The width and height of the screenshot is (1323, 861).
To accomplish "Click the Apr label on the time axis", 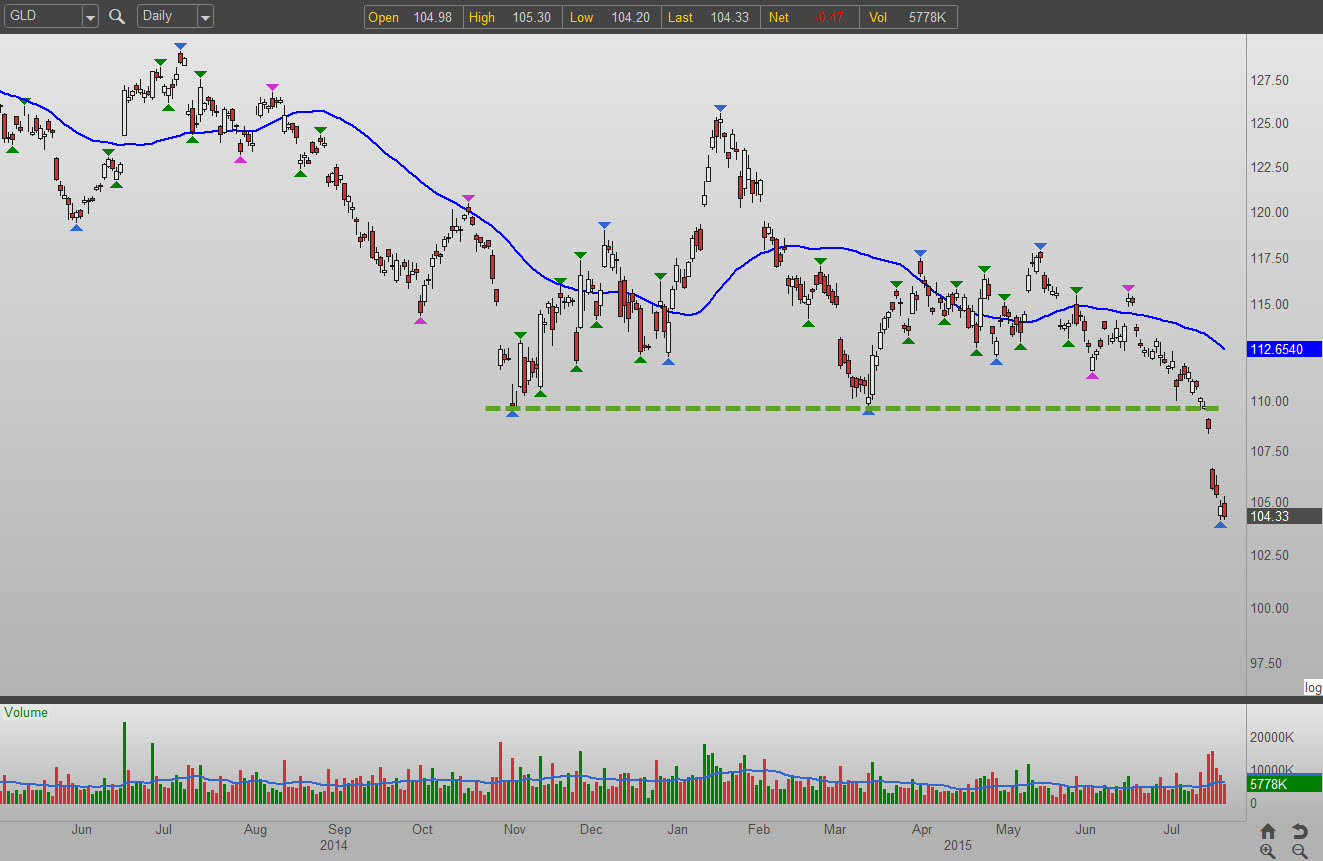I will coord(922,829).
